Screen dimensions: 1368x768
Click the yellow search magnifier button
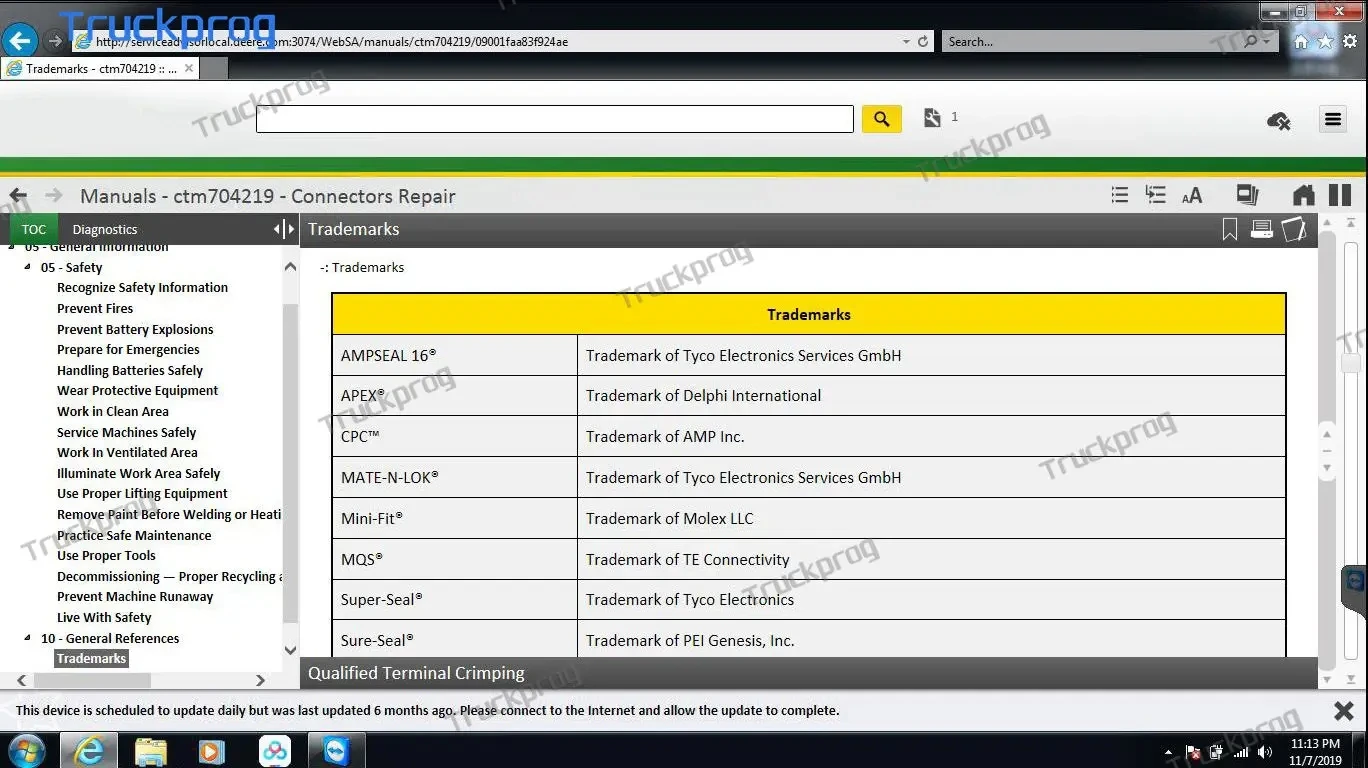pos(881,119)
